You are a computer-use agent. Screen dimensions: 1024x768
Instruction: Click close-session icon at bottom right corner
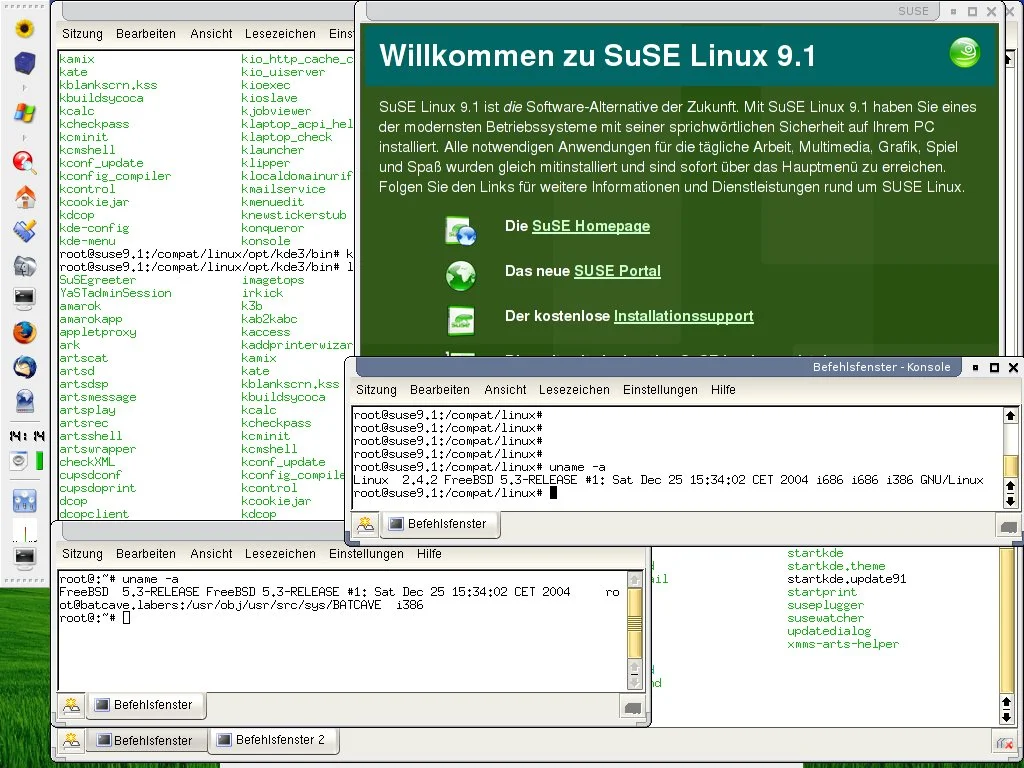click(1003, 741)
